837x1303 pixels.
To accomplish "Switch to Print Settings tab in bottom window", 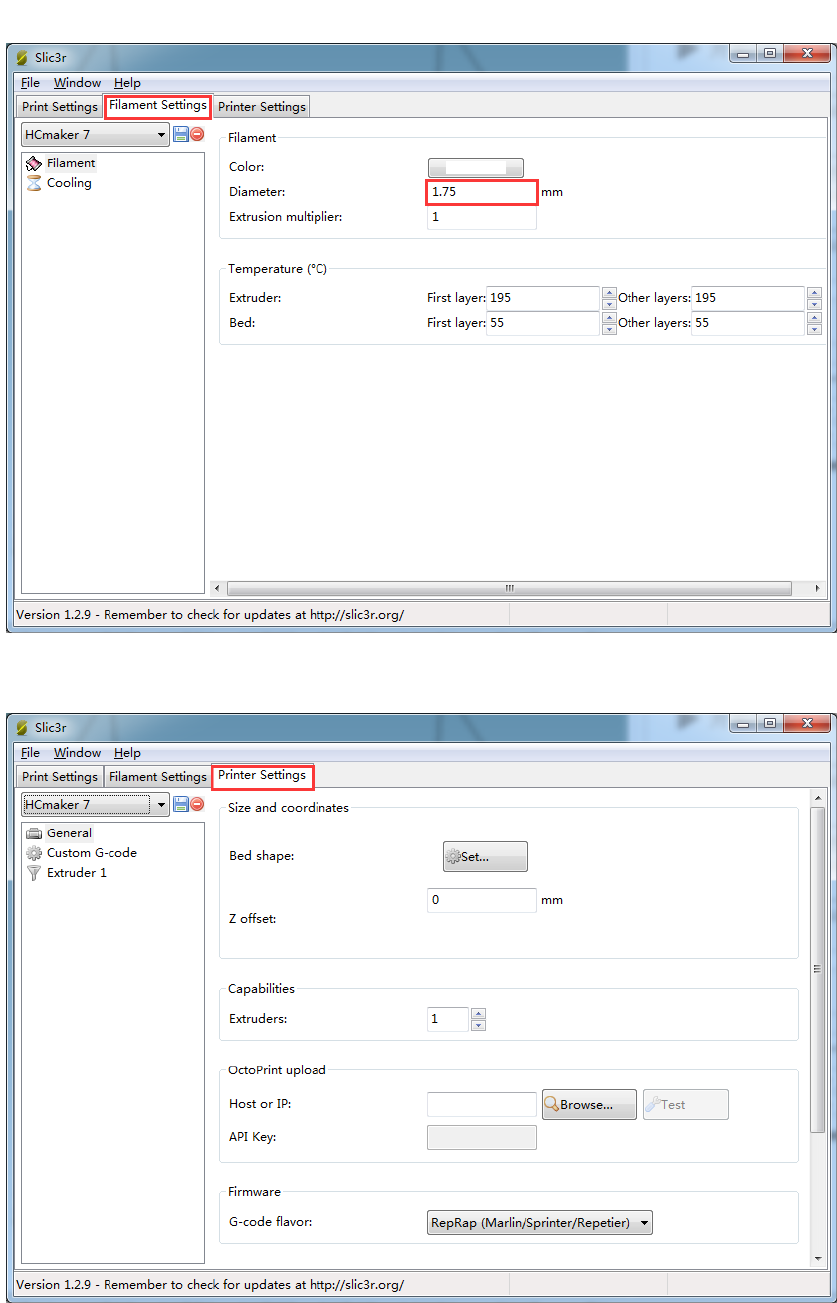I will (x=60, y=777).
